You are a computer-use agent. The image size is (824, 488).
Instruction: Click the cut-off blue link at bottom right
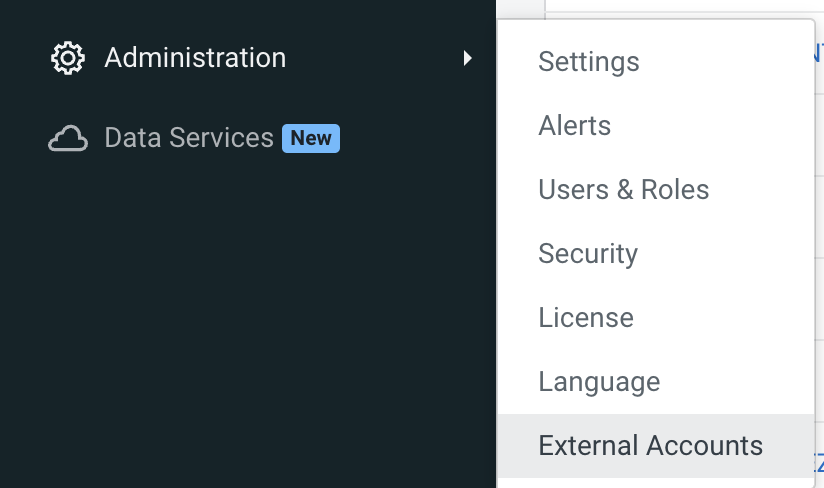819,462
